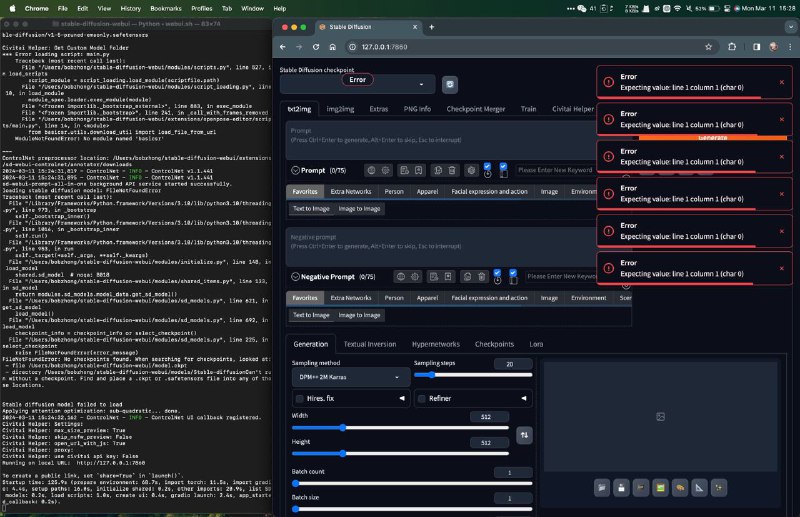Open images output directory folder icon
The image size is (800, 517).
pyautogui.click(x=602, y=488)
